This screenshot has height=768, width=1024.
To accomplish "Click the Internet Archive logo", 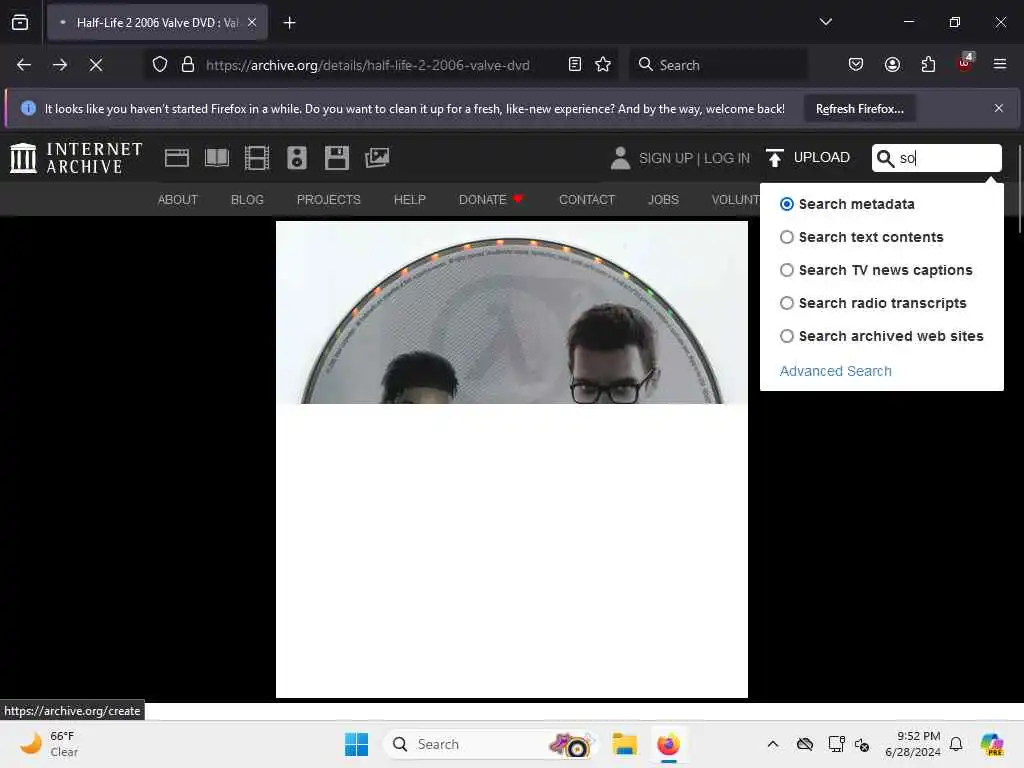I will click(x=76, y=158).
